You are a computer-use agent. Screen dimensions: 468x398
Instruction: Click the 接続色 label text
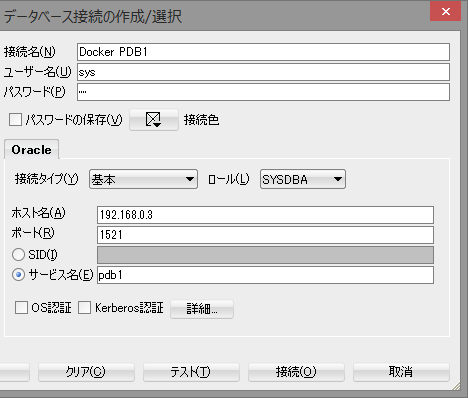click(202, 120)
